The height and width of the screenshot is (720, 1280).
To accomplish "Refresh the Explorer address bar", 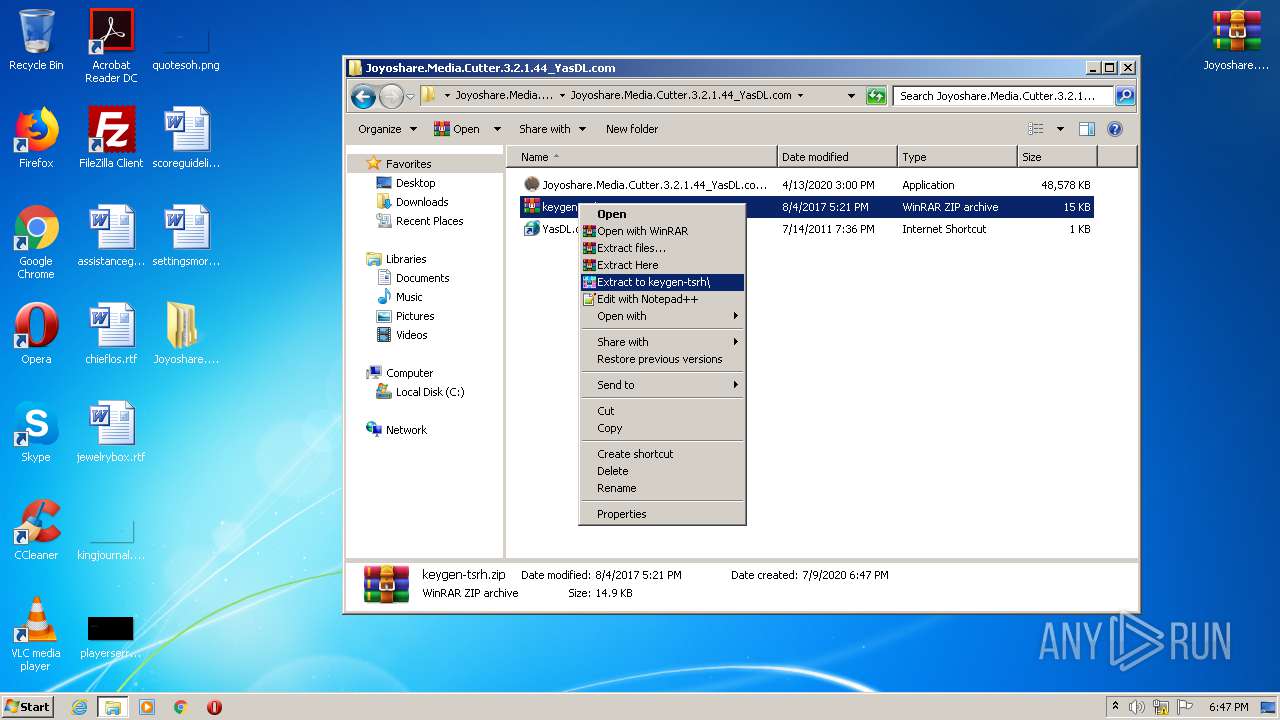I will coord(876,96).
